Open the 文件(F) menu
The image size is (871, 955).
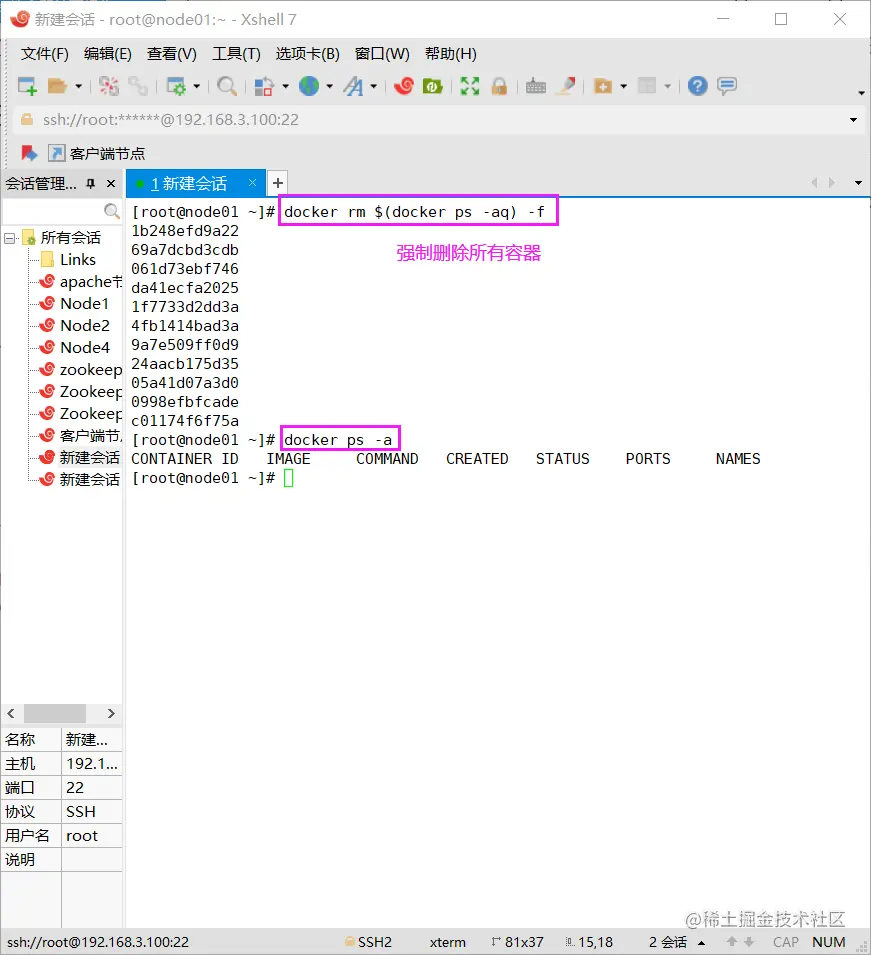click(x=44, y=54)
